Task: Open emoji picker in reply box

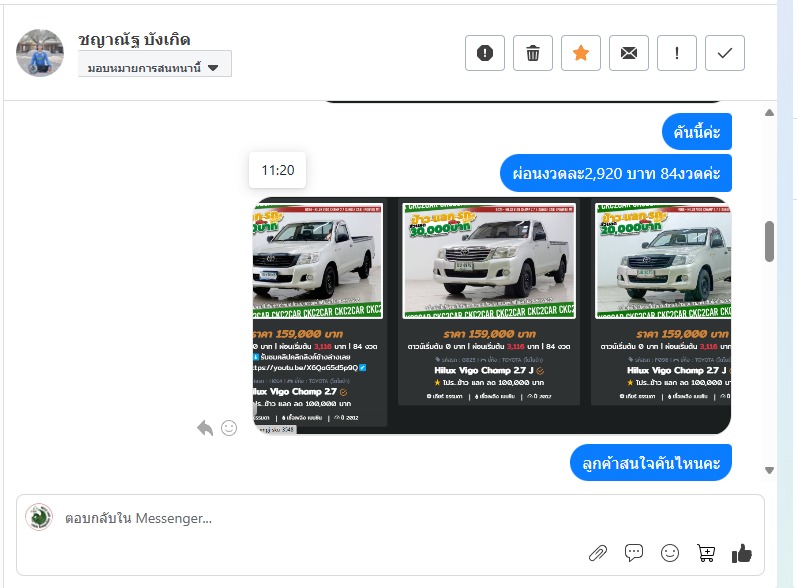Action: [x=670, y=553]
